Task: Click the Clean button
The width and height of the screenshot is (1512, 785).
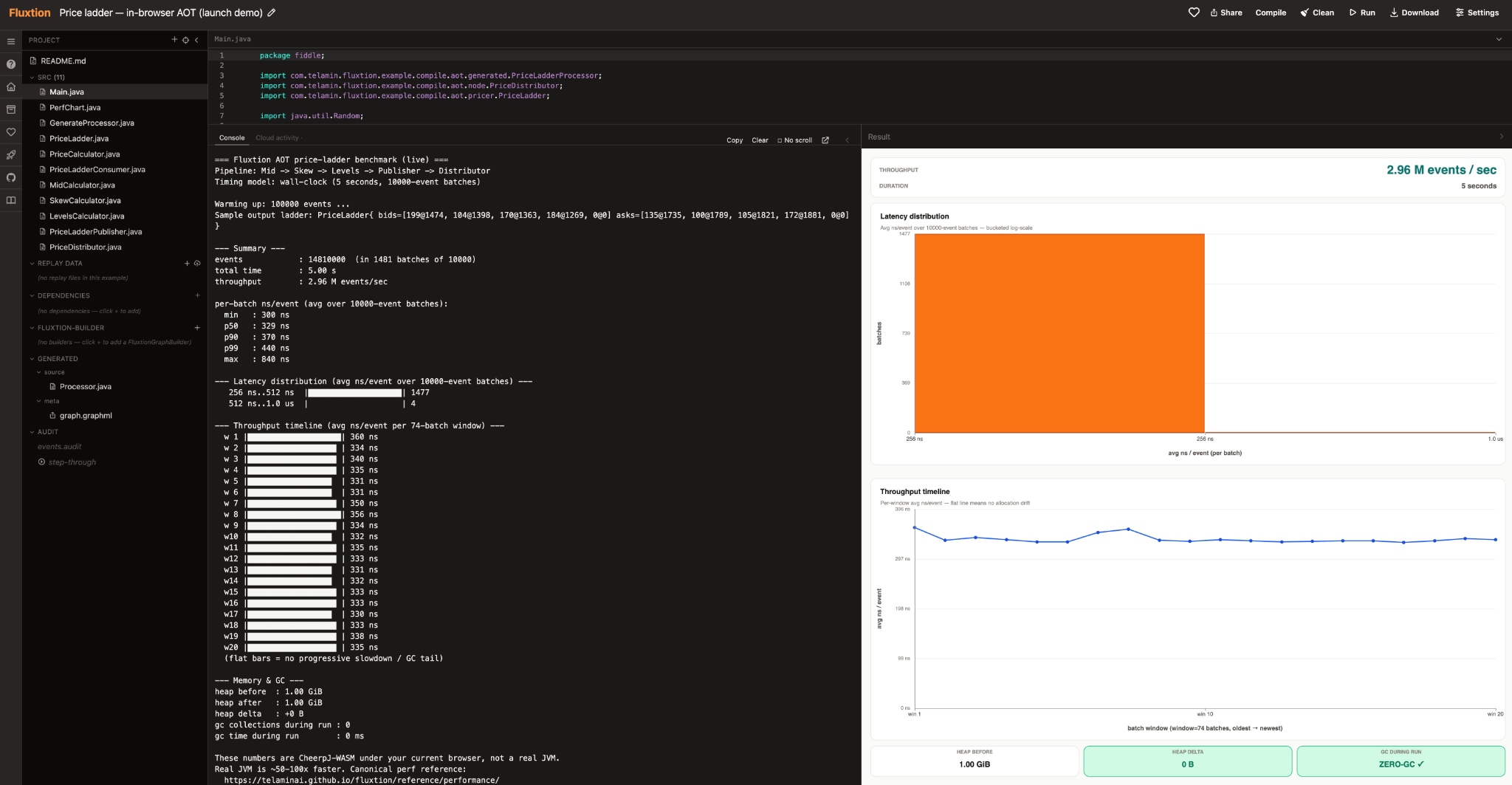Action: pyautogui.click(x=1317, y=13)
